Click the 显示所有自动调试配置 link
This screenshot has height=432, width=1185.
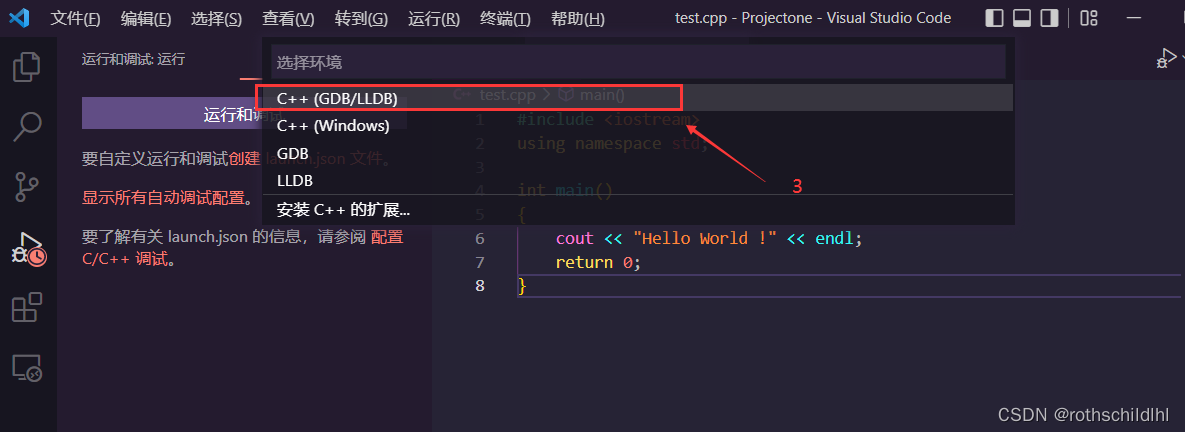coord(162,198)
